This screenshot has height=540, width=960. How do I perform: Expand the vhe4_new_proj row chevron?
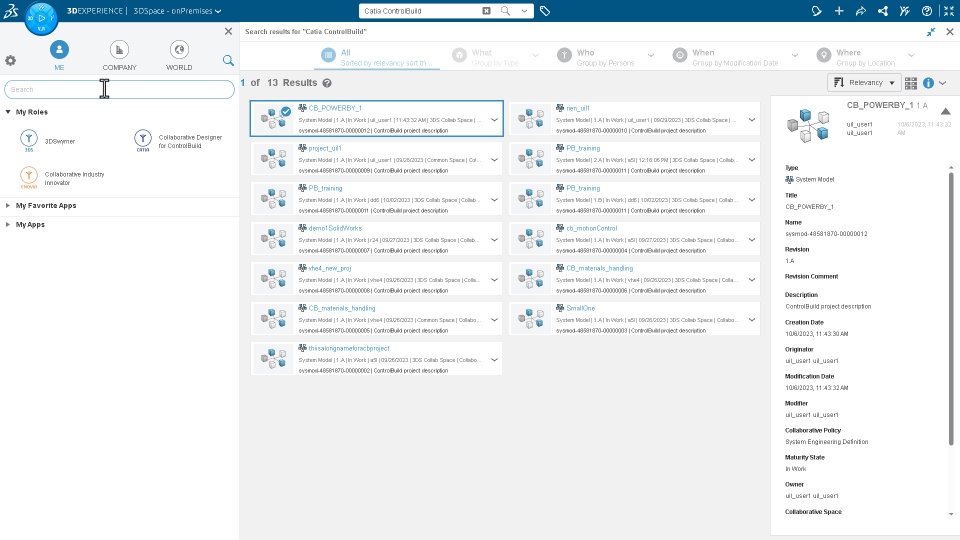click(494, 280)
